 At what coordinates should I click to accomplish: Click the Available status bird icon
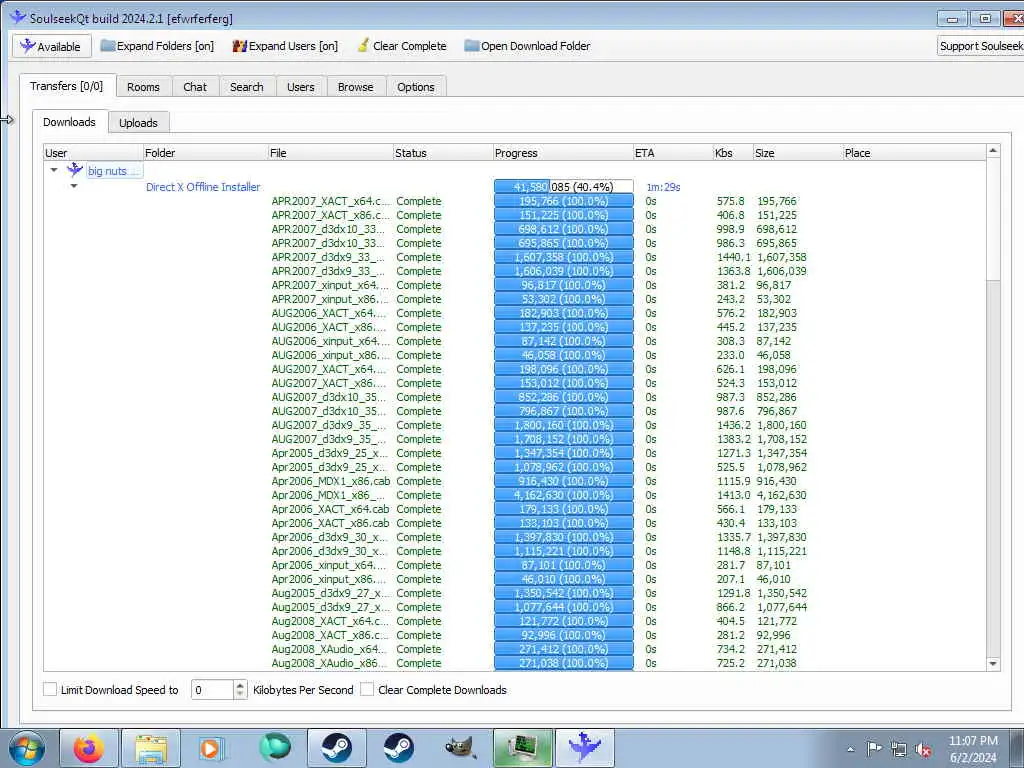(x=27, y=46)
